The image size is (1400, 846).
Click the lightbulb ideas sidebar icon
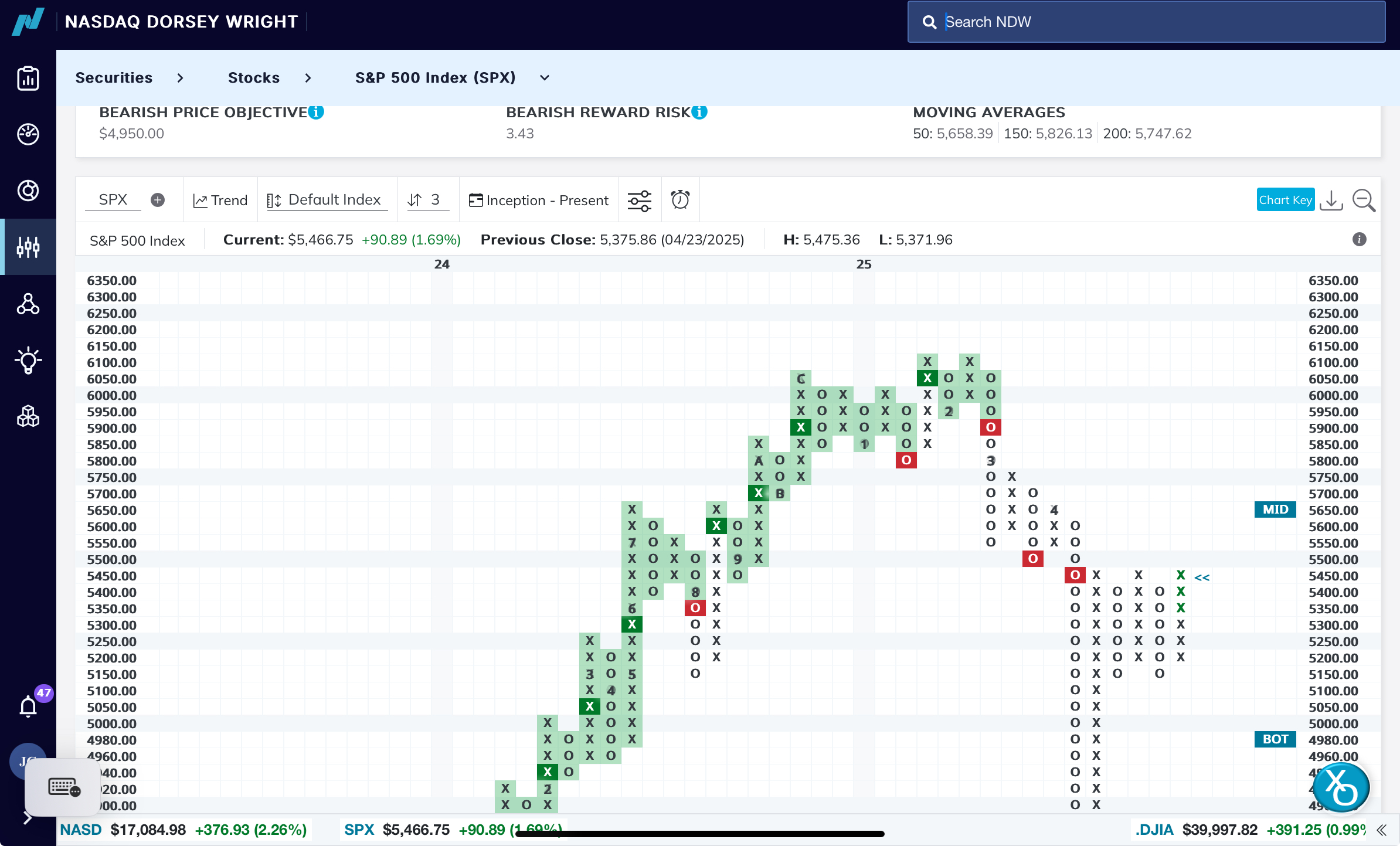(x=28, y=360)
